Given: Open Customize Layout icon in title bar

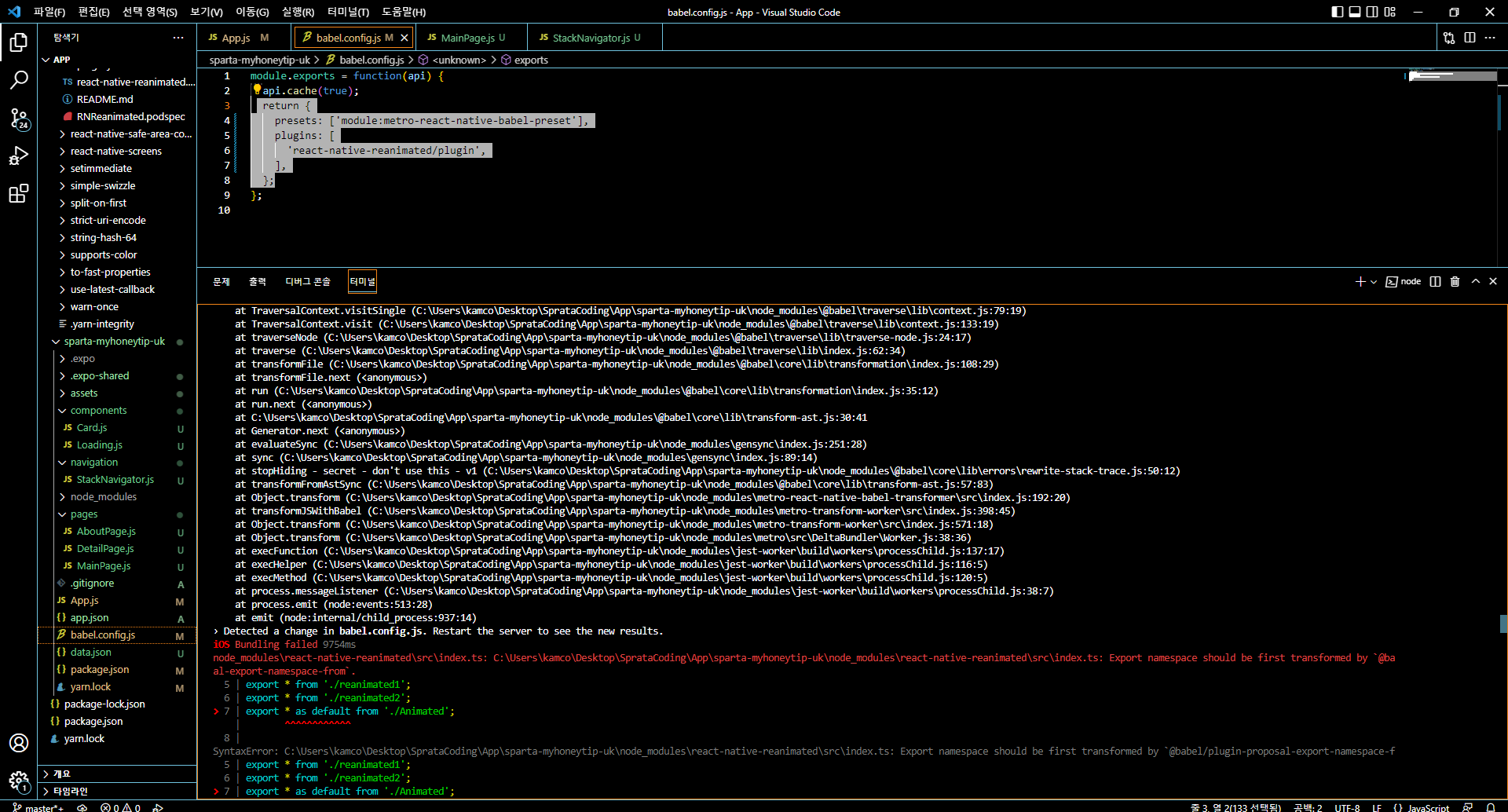Looking at the screenshot, I should pos(1390,12).
